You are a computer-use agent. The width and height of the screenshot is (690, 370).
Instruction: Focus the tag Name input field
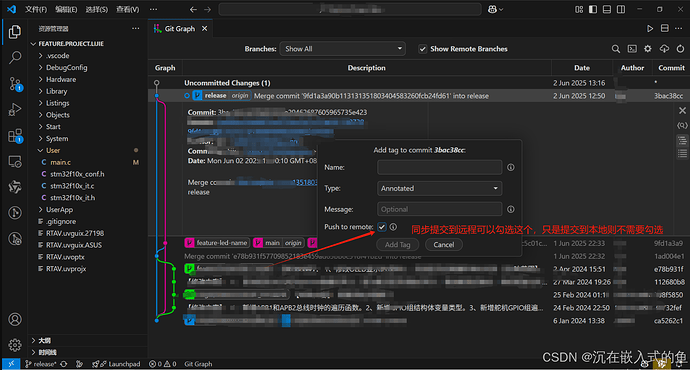pos(440,167)
